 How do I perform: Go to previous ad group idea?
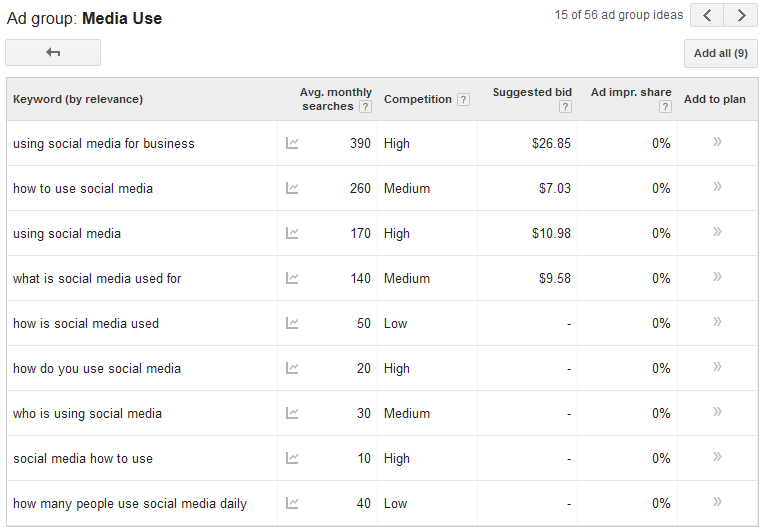coord(707,15)
